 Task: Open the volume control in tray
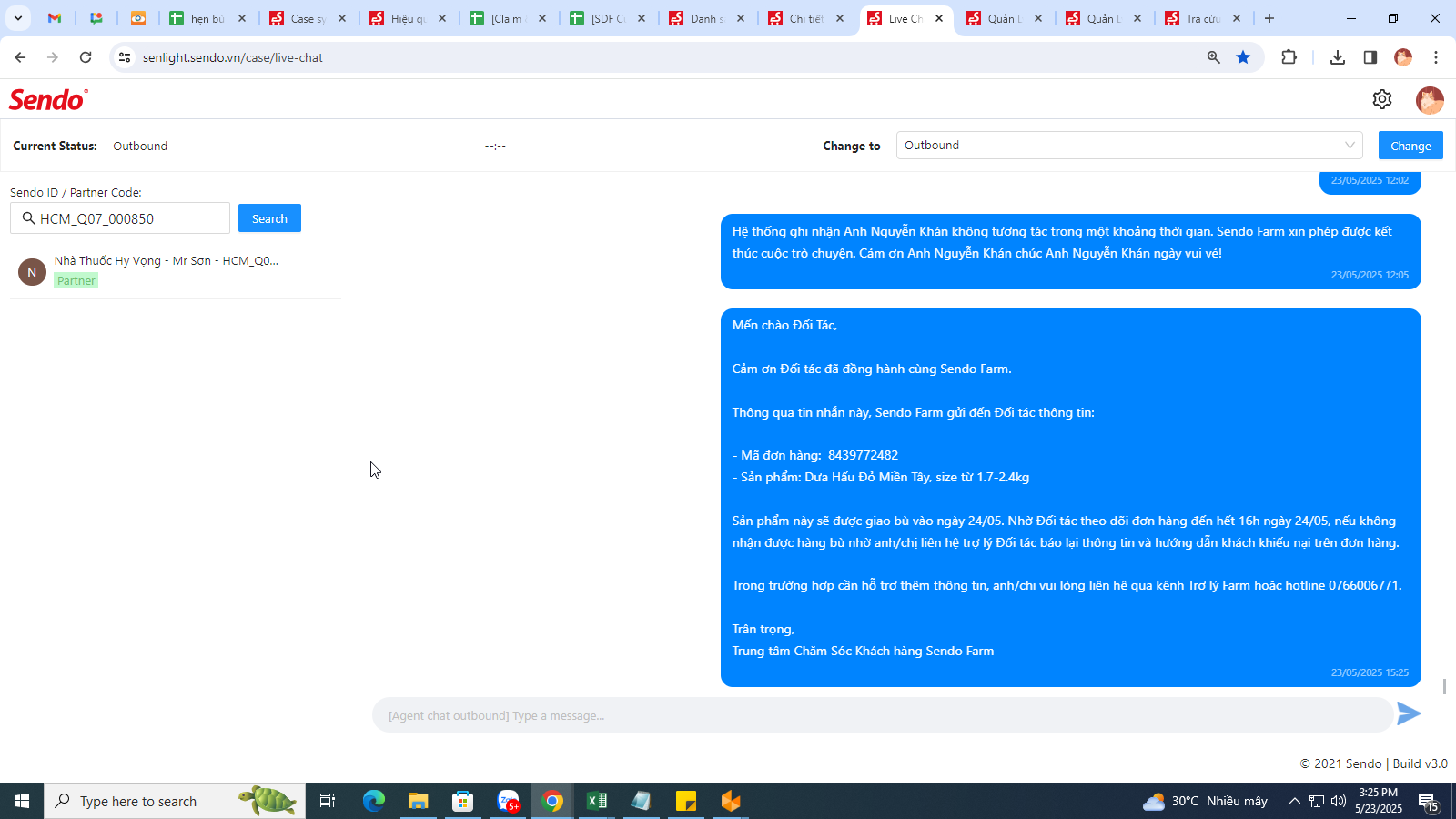pos(1339,801)
